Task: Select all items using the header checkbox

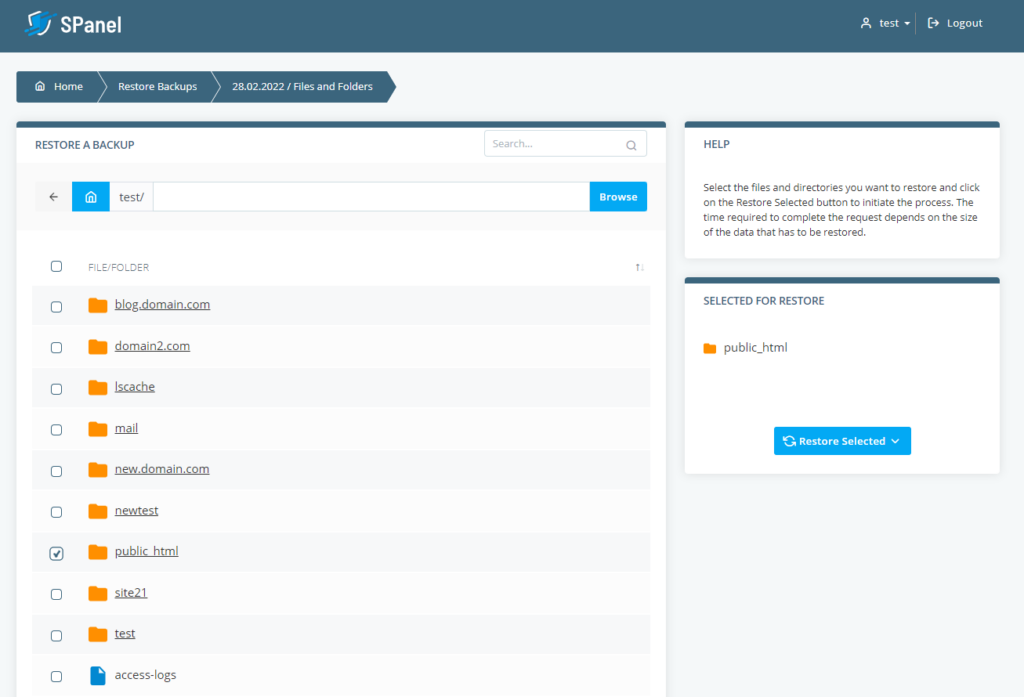Action: [56, 266]
